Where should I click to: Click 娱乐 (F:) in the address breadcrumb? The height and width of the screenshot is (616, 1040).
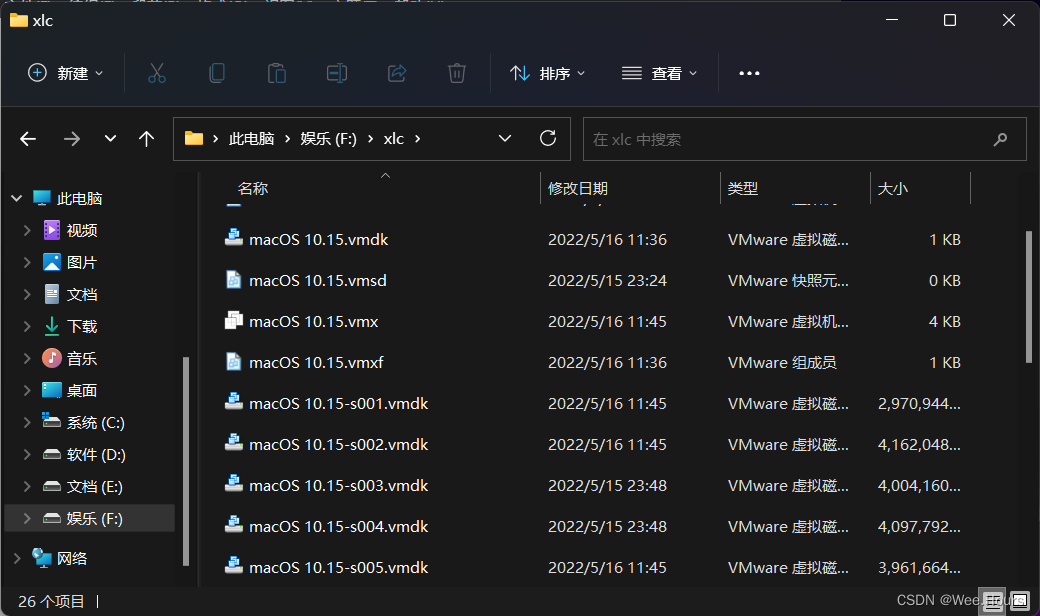(x=328, y=139)
